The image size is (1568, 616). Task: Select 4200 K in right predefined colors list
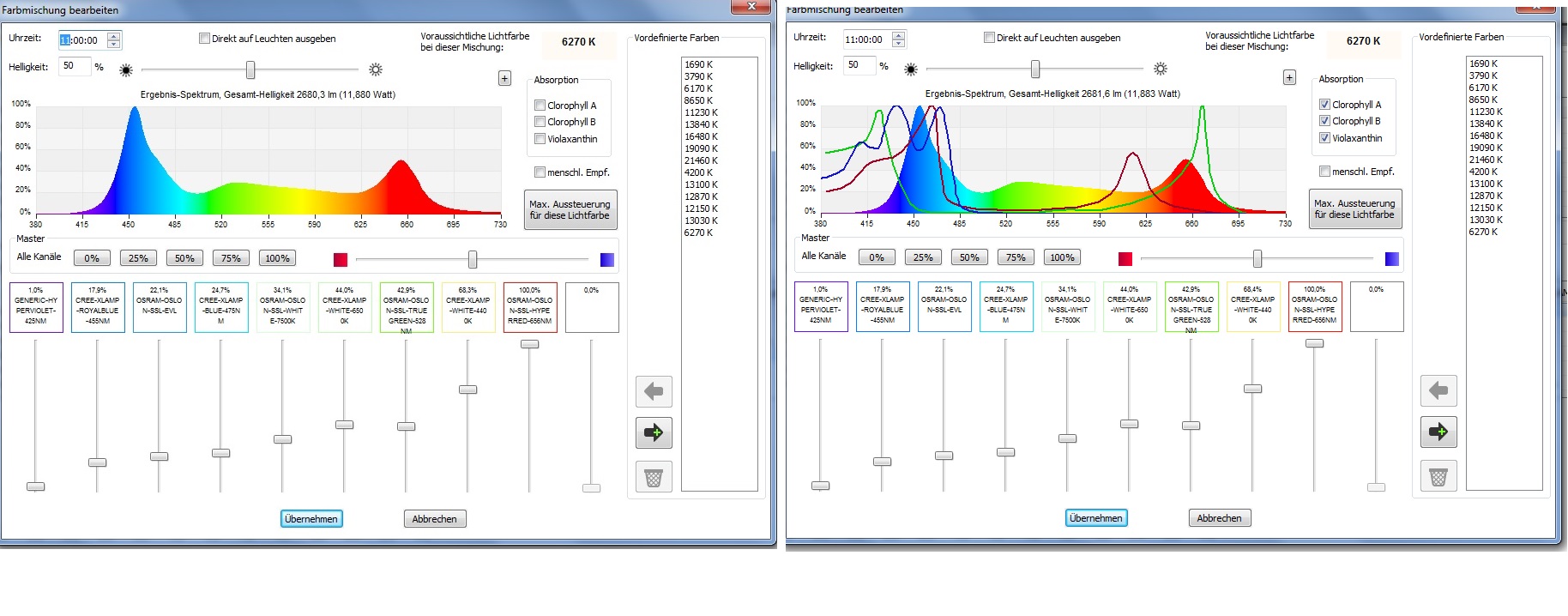point(1482,172)
